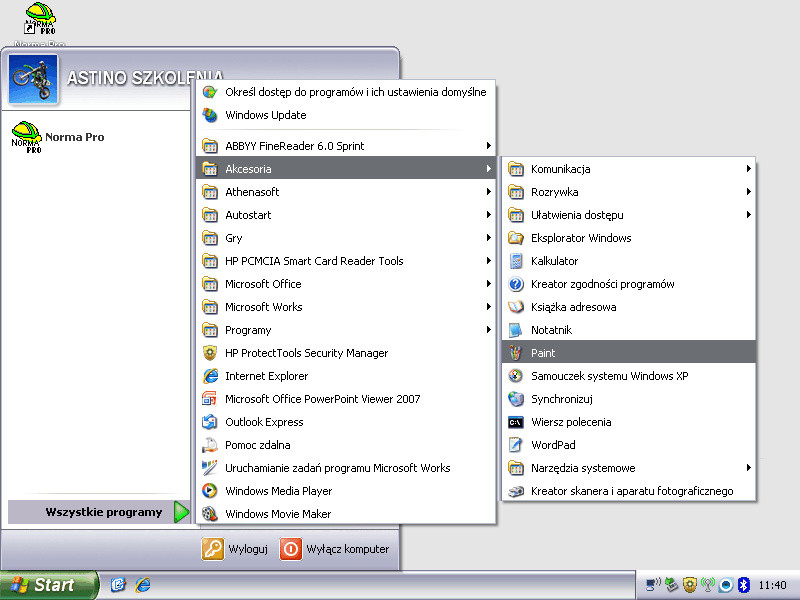Launch Kalkulator
Viewport: 800px width, 600px height.
[629, 261]
